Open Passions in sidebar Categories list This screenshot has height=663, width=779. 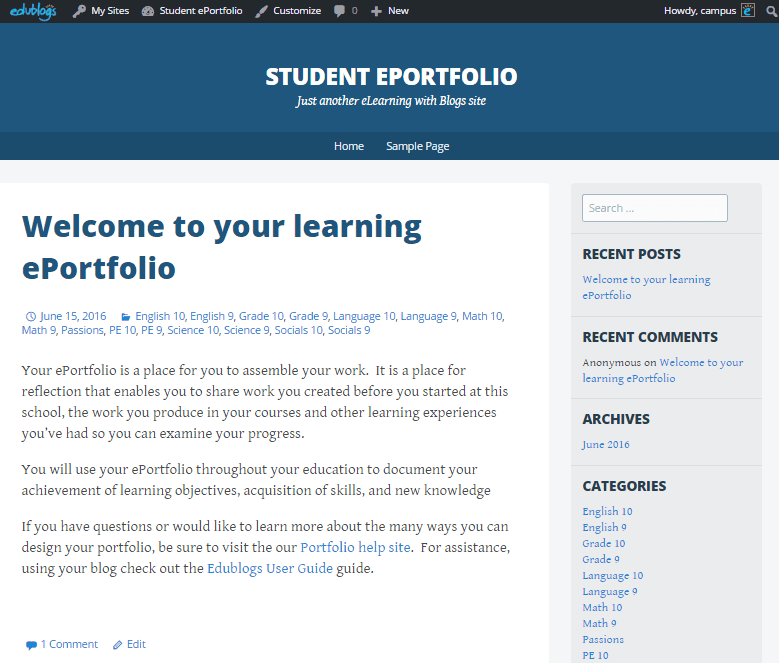[x=603, y=639]
